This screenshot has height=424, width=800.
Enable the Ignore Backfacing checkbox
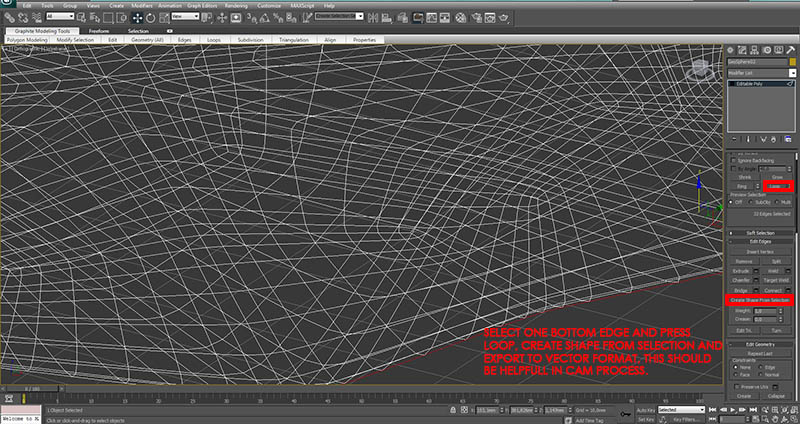pos(734,160)
